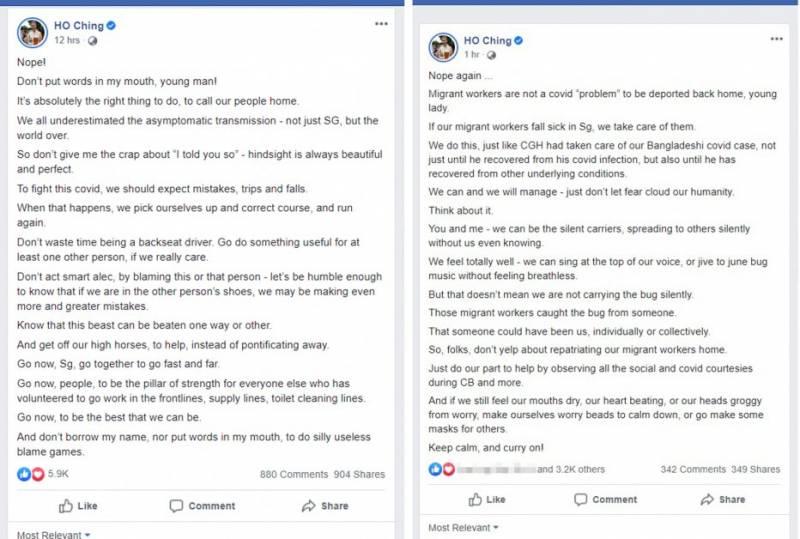Screen dimensions: 800x539
Task: Comment on the left post
Action: [202, 506]
